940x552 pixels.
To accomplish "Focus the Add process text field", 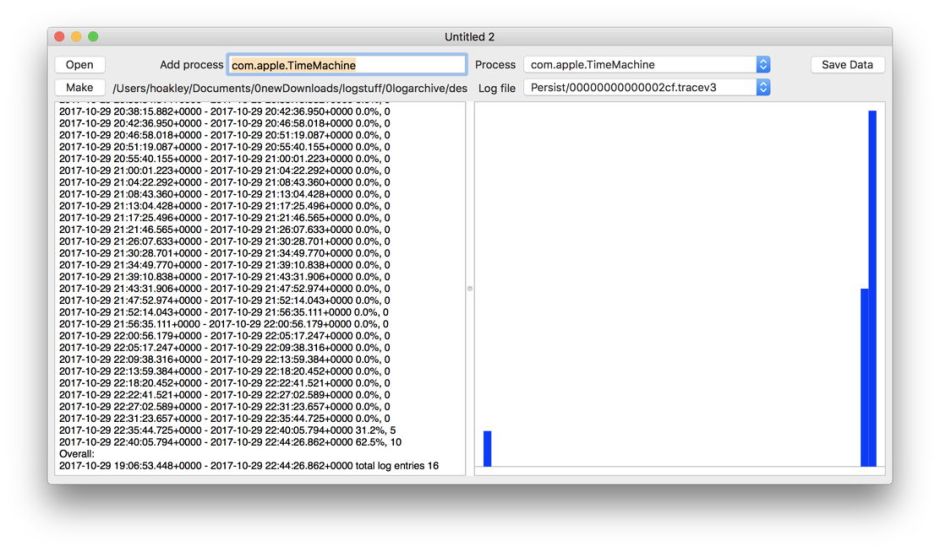I will tap(346, 65).
